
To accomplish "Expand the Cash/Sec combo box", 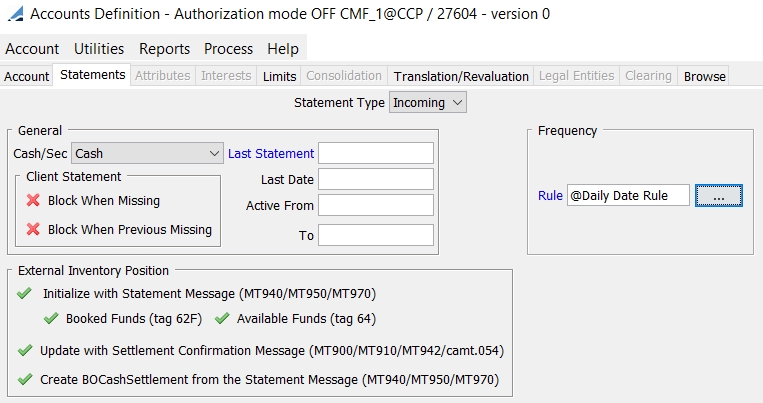I will pyautogui.click(x=147, y=153).
